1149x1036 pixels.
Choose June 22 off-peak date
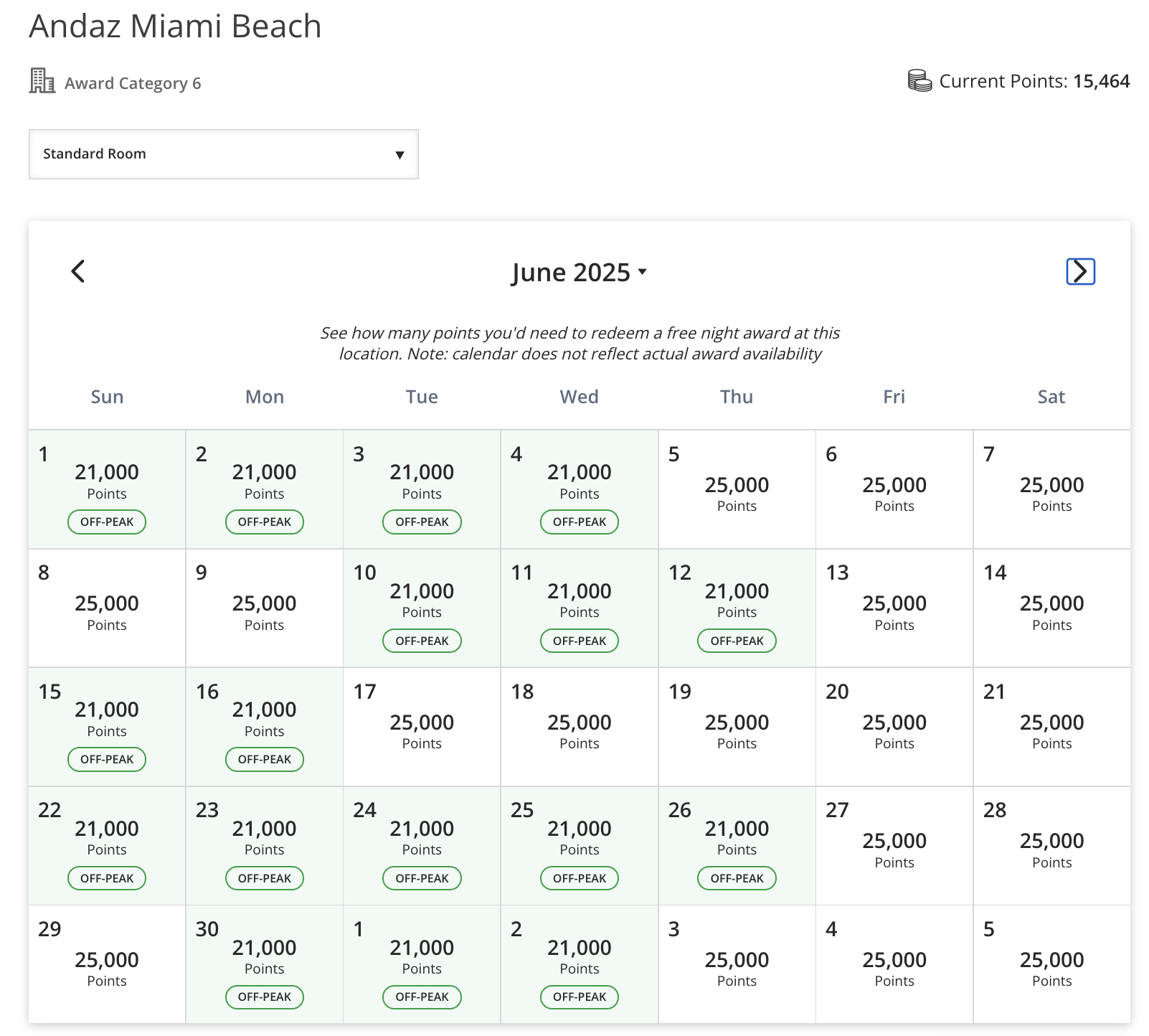tap(107, 846)
